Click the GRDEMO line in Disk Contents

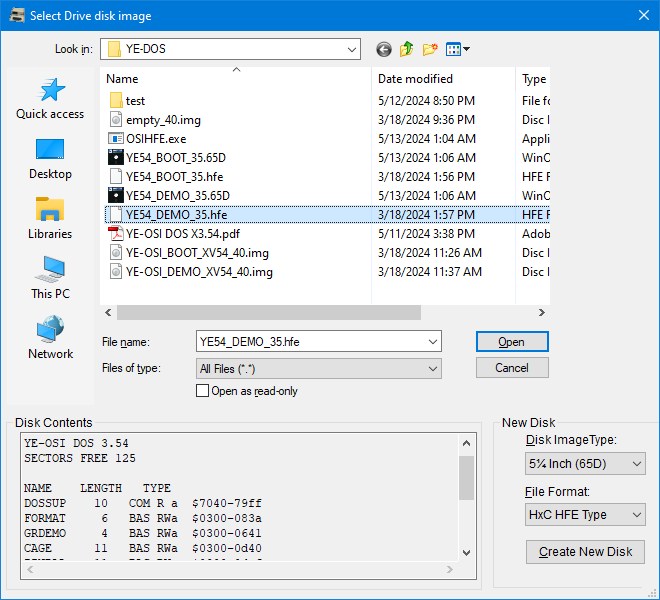click(x=143, y=533)
